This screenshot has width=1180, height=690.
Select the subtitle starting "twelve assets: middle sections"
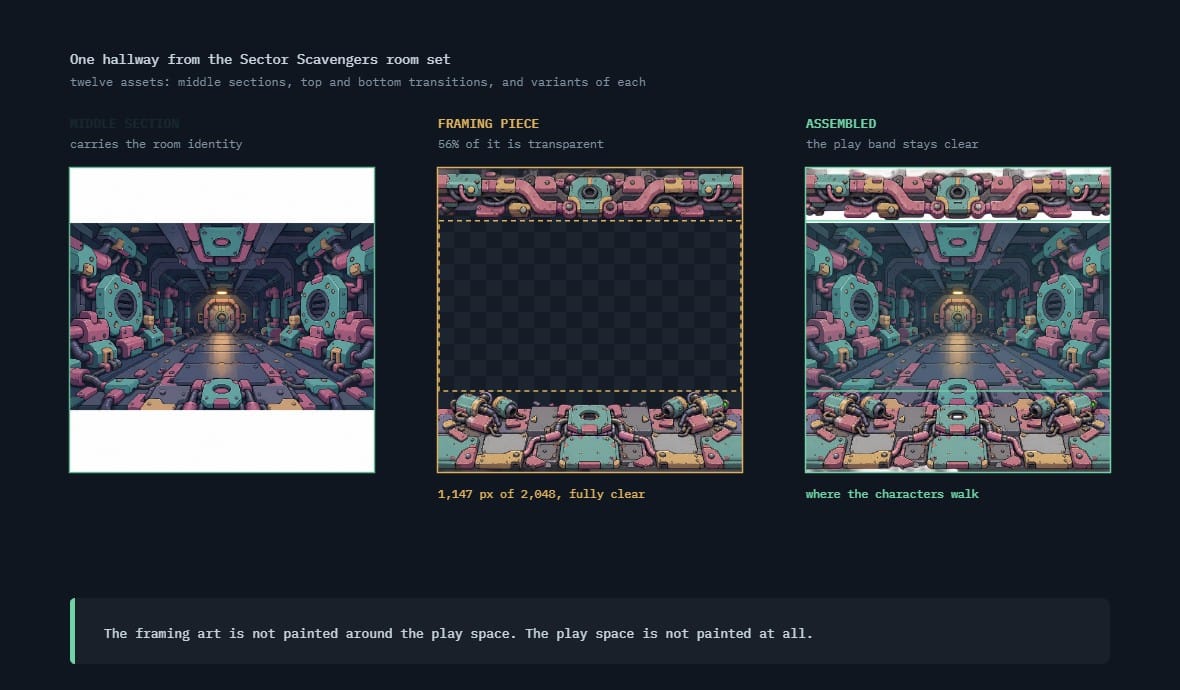coord(357,82)
